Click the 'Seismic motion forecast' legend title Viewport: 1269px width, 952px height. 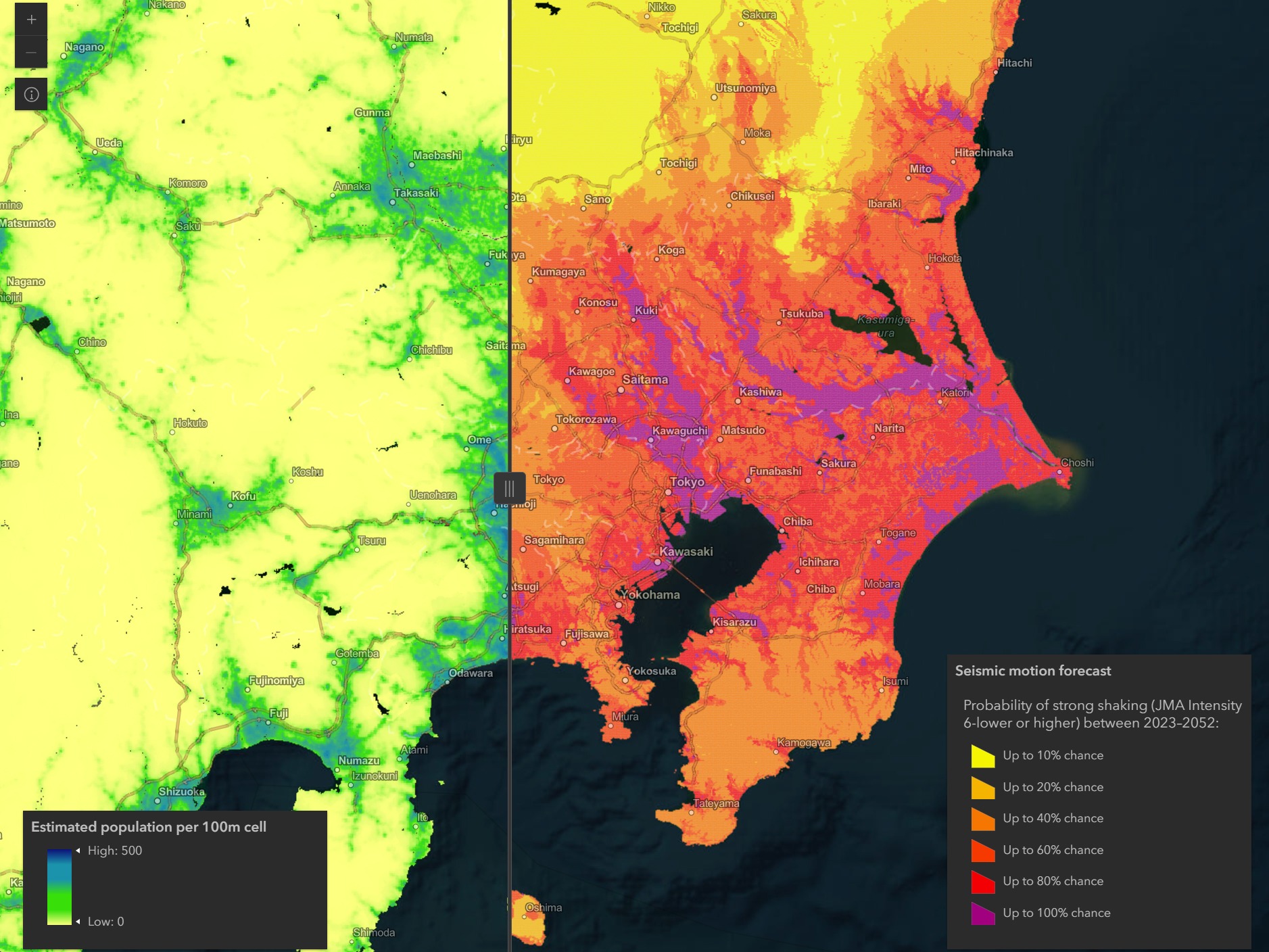[1032, 671]
